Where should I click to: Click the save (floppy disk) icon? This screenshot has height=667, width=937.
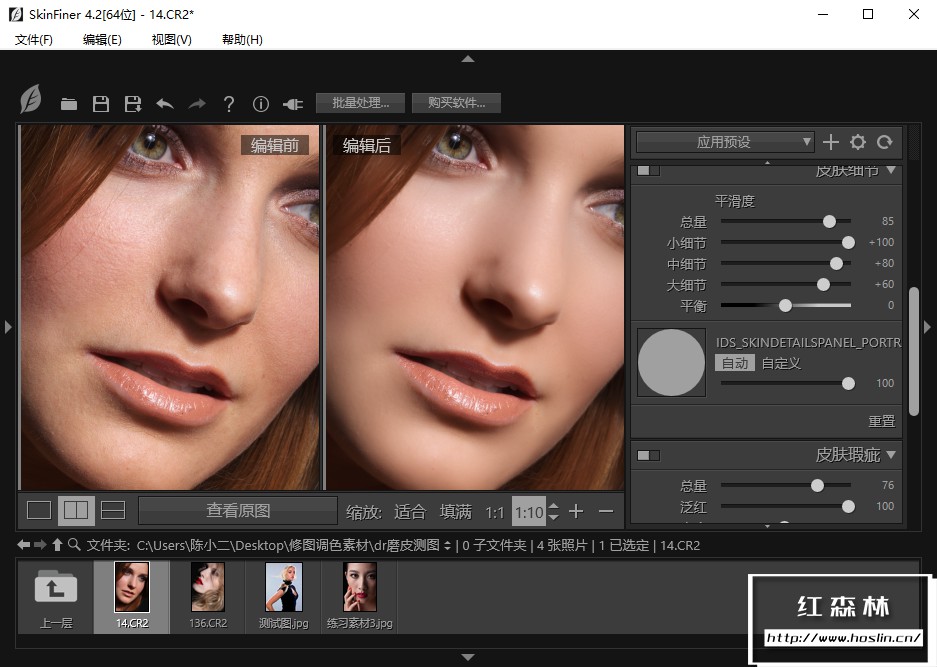(x=100, y=104)
